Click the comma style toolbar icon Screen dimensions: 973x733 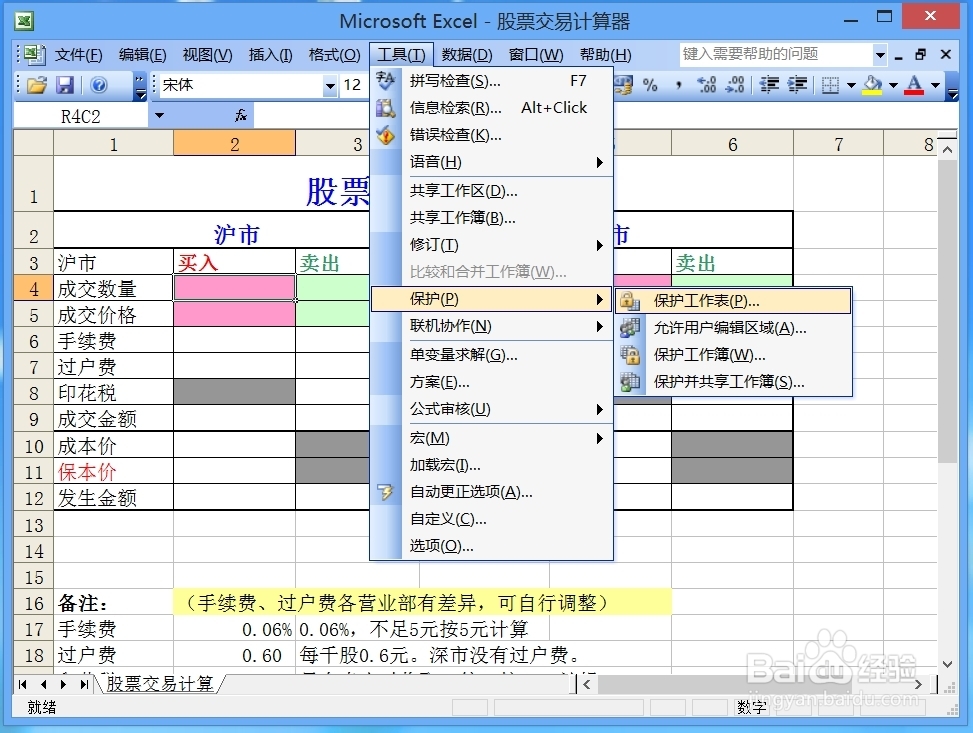tap(678, 85)
